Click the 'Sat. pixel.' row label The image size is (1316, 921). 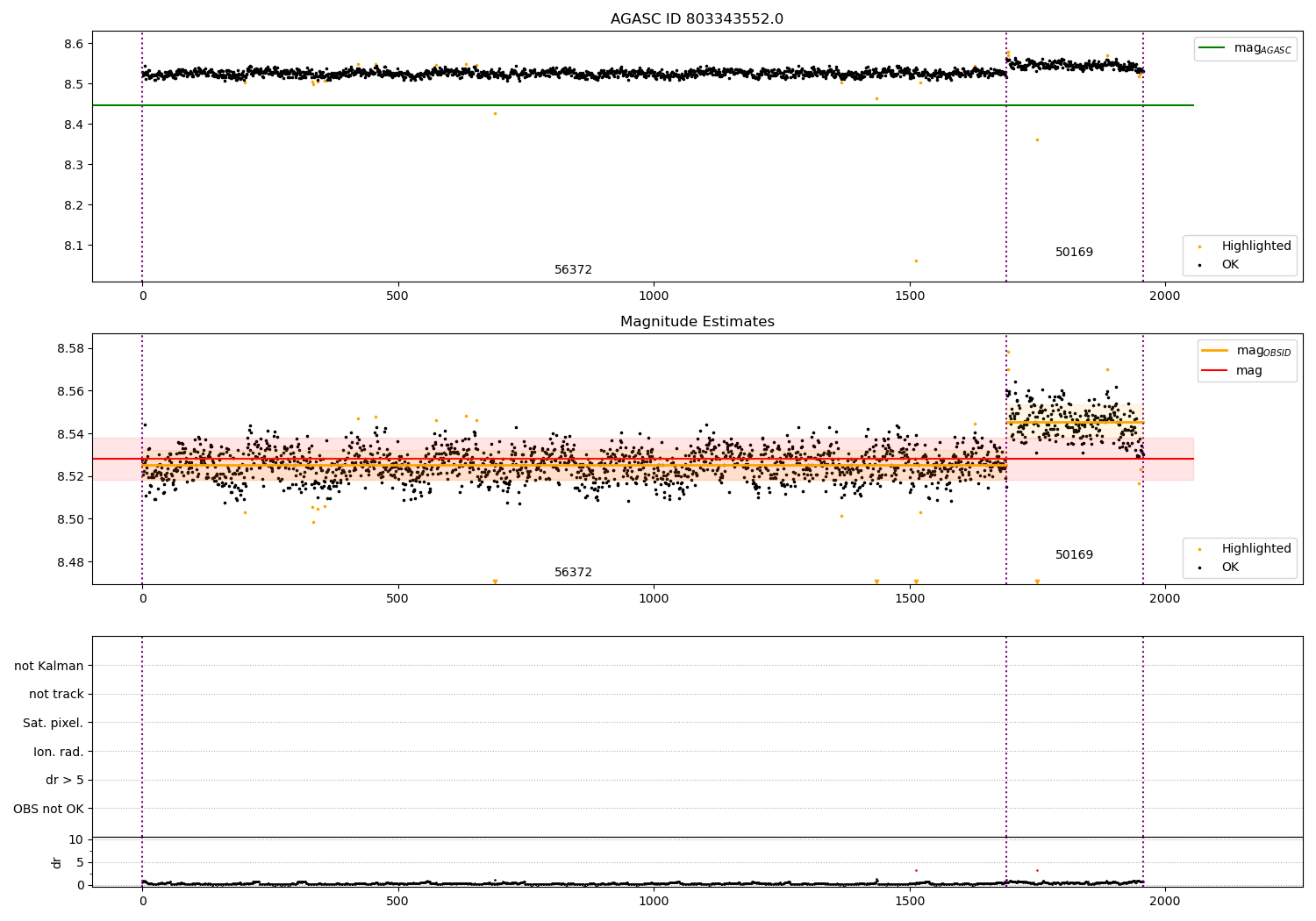tap(54, 723)
